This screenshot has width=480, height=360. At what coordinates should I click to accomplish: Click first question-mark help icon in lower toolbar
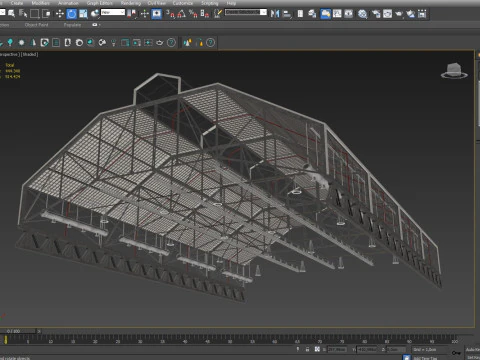tap(171, 43)
